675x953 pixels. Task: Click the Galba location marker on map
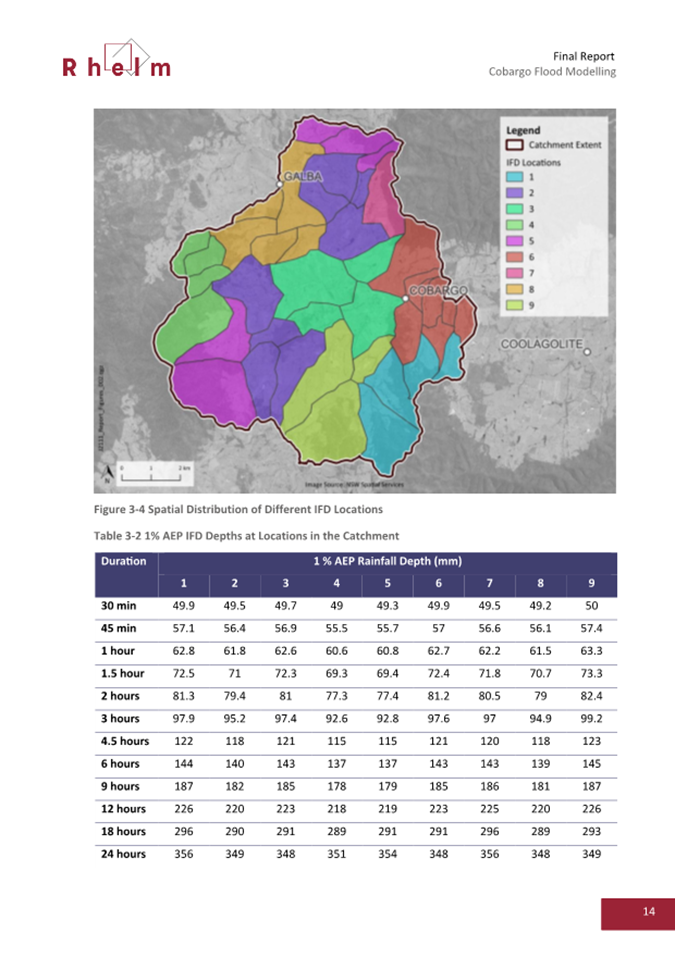pos(281,184)
